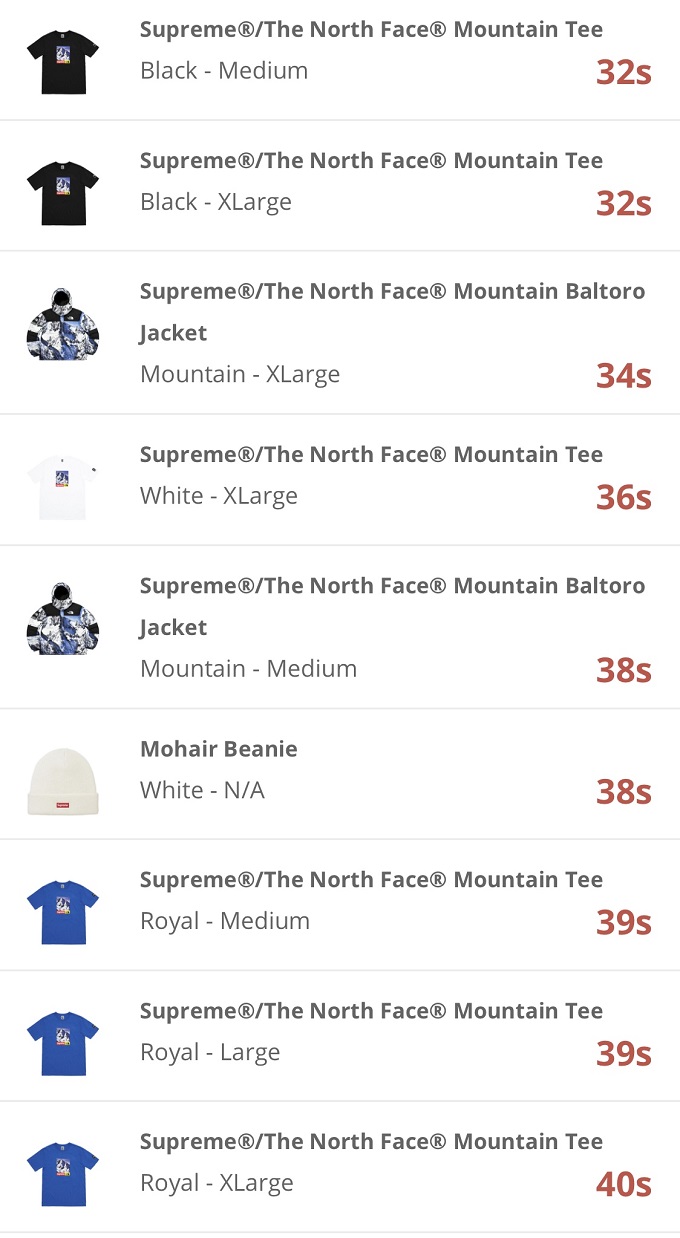Click the 40s sellout time
680x1238 pixels.
[623, 1185]
